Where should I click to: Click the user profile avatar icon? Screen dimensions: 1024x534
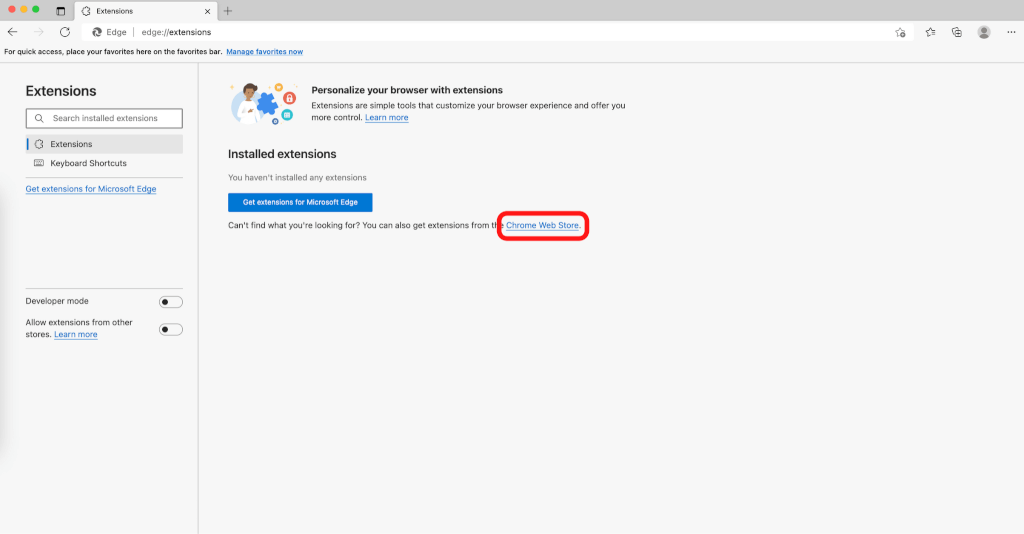[x=984, y=32]
